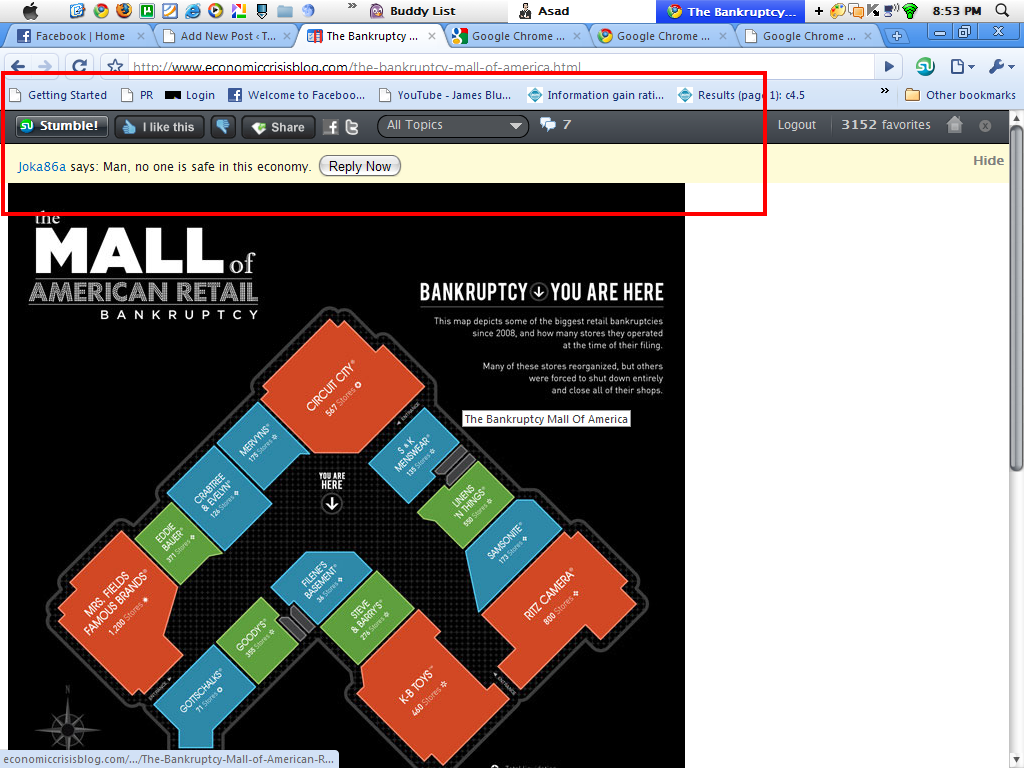Viewport: 1024px width, 768px height.
Task: Go back to the previous page
Action: tap(18, 66)
